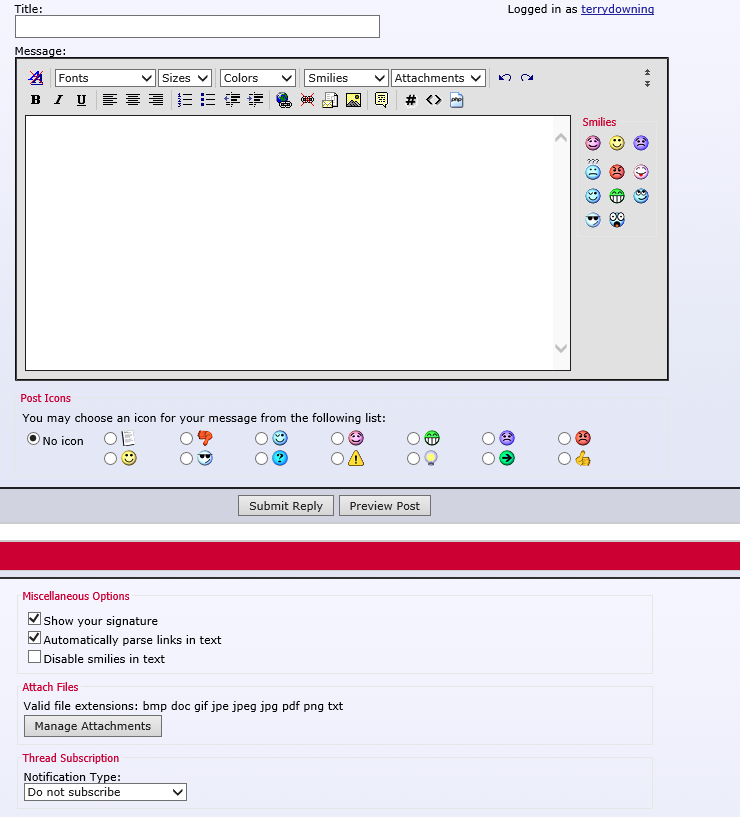The image size is (740, 817).
Task: Insert the sunglasses cool smiley from Smilies panel
Action: click(593, 220)
